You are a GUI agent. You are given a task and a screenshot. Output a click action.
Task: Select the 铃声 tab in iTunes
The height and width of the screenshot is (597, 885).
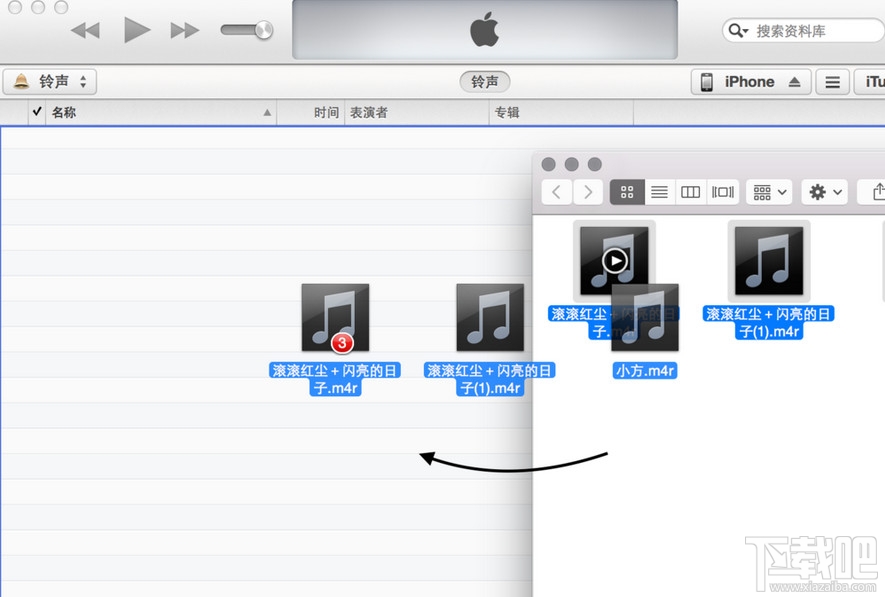(x=484, y=81)
